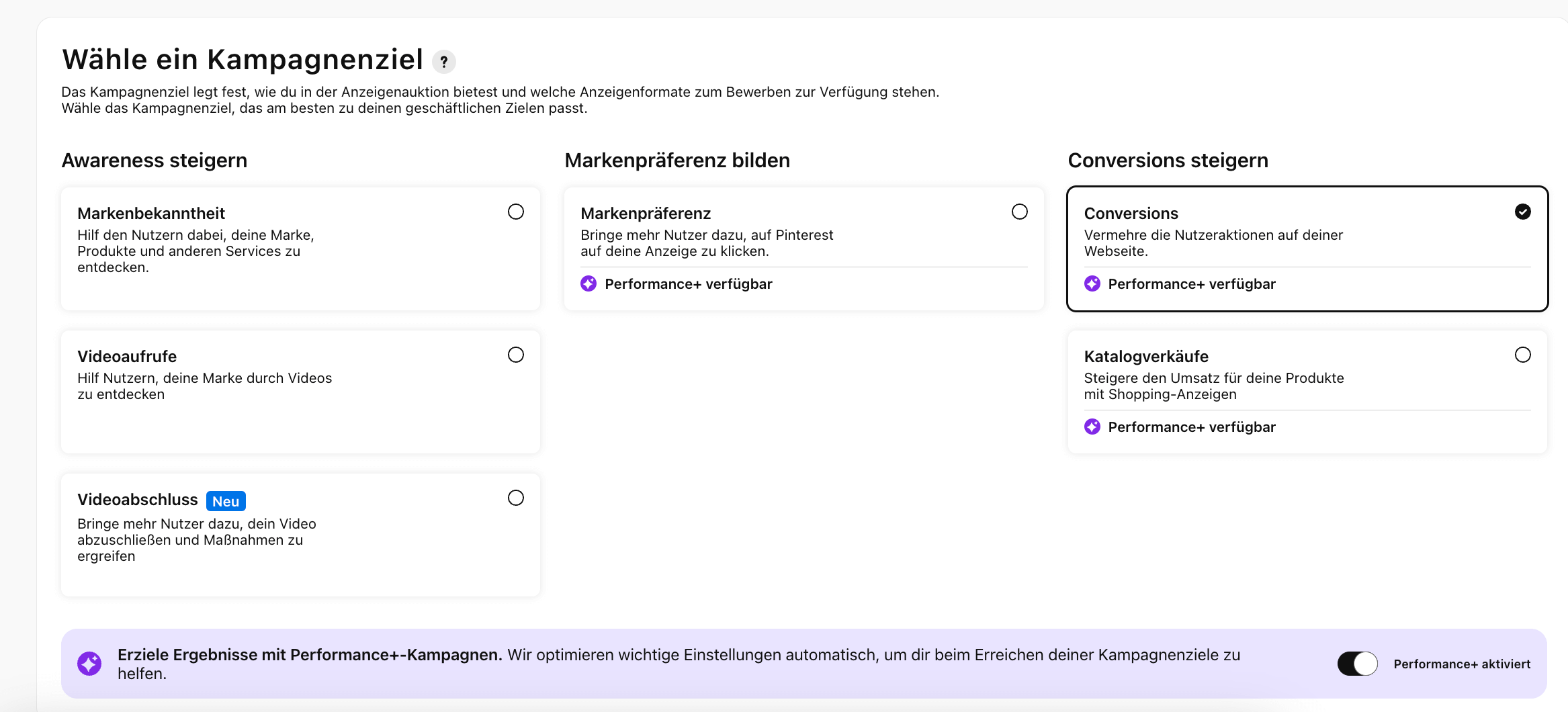Click intro text 'Das Kampagnenziel legt fest'

(500, 100)
